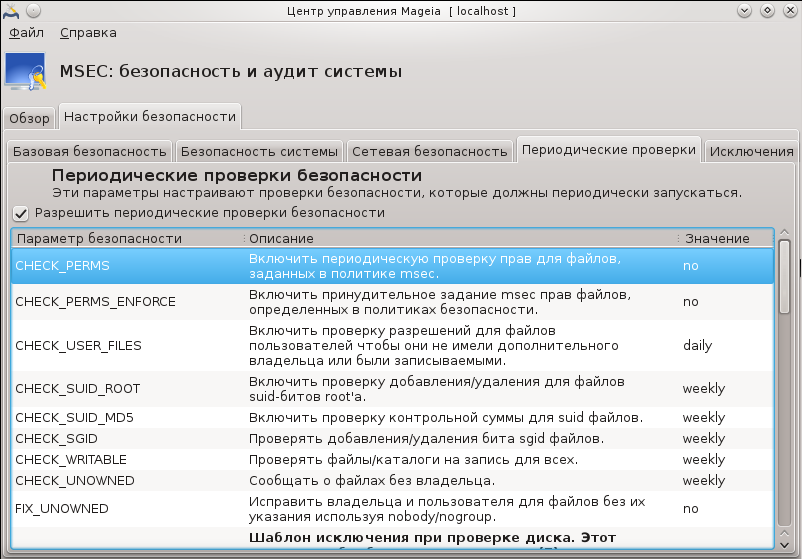Switch to Сетевая безопасность tab
802x559 pixels.
[430, 151]
